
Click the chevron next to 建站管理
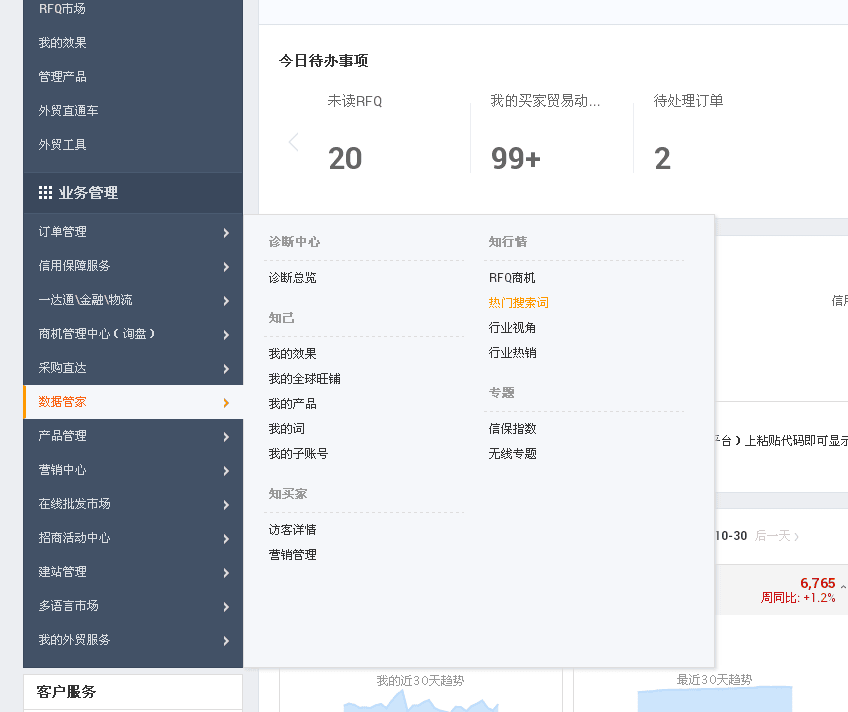point(227,573)
